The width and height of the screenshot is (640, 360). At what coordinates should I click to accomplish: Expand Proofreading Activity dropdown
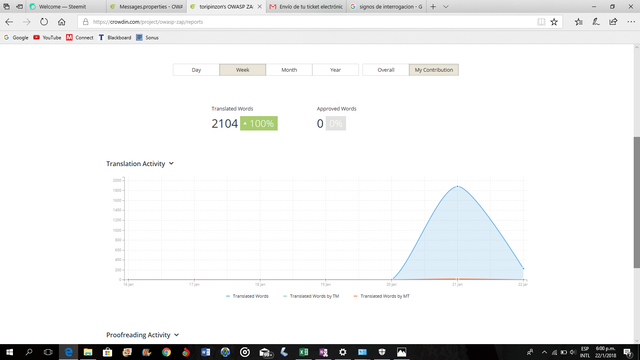tap(142, 335)
